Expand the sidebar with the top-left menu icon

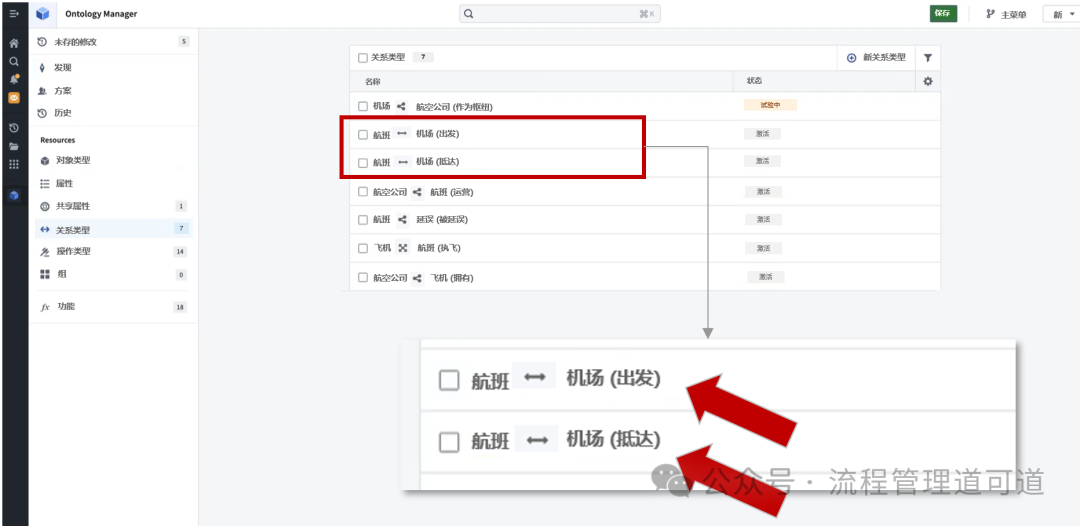pyautogui.click(x=14, y=14)
